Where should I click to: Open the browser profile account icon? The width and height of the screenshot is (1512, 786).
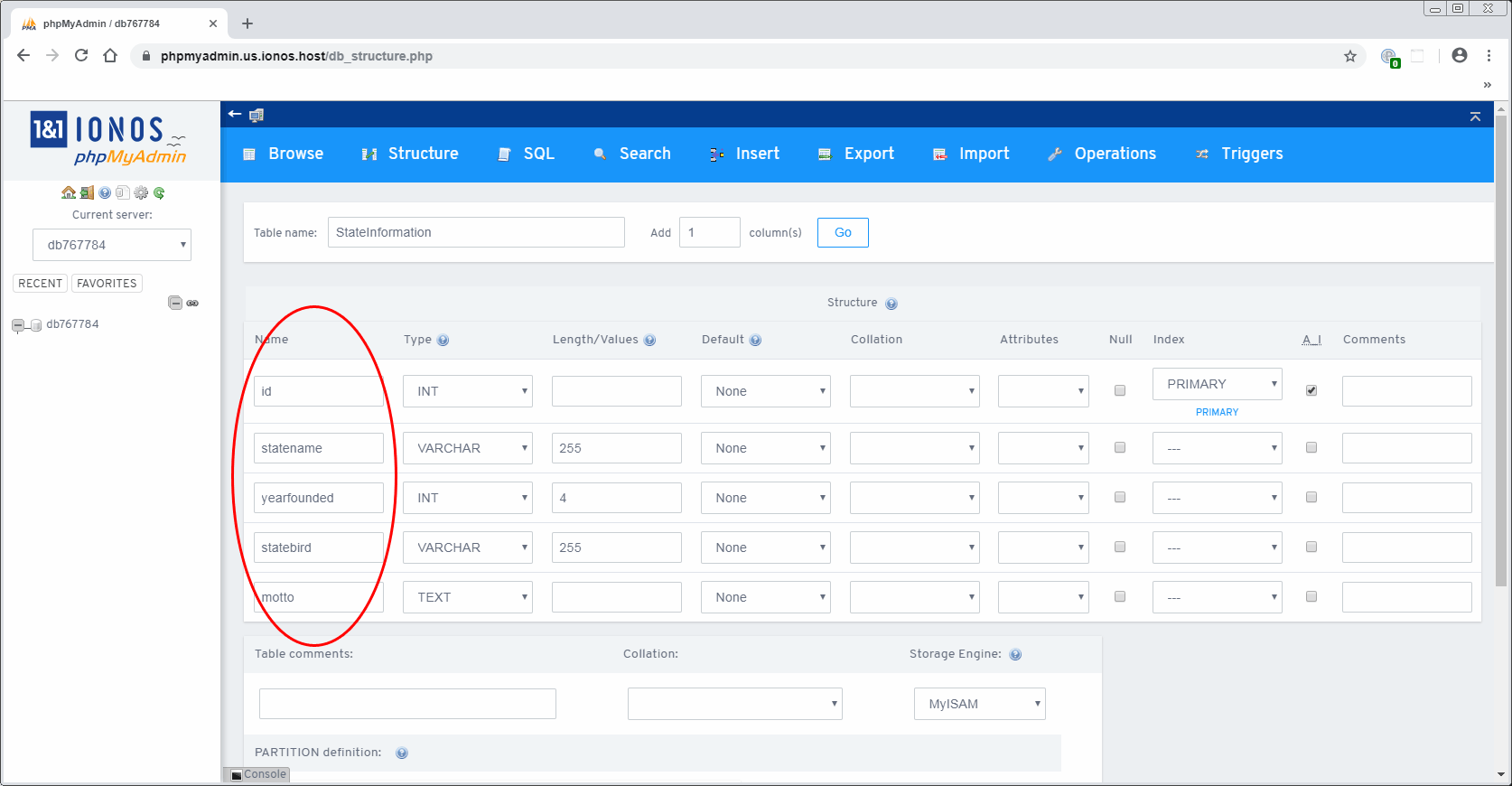(1460, 55)
